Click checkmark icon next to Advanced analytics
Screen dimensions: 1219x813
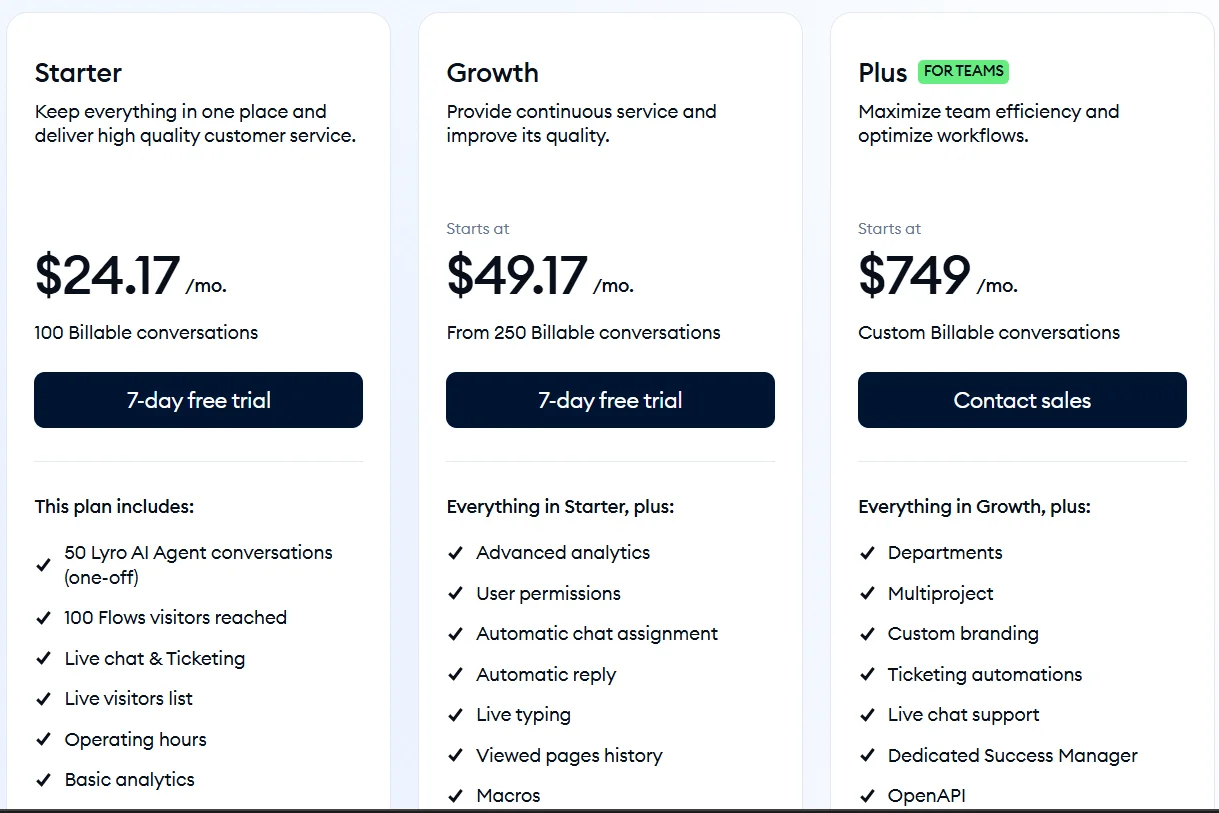coord(455,553)
